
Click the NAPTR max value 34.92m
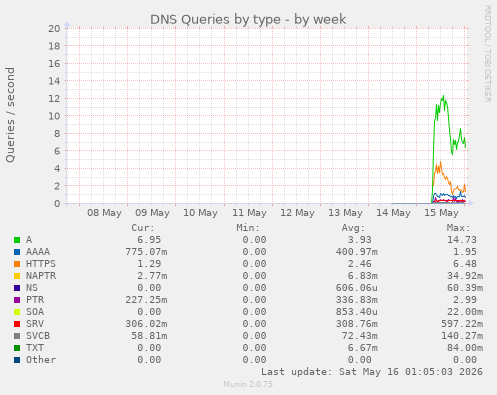pyautogui.click(x=465, y=276)
